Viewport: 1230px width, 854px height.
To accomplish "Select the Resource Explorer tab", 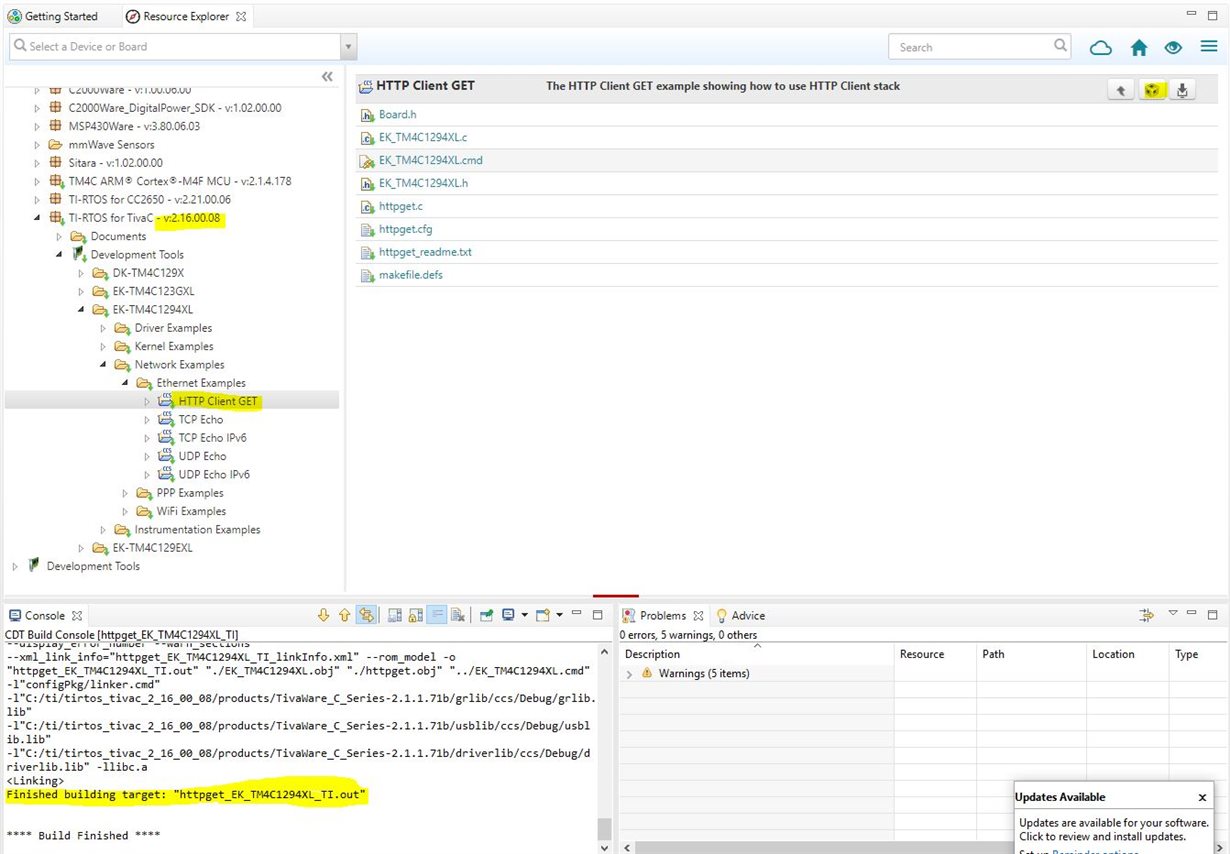I will click(x=186, y=16).
